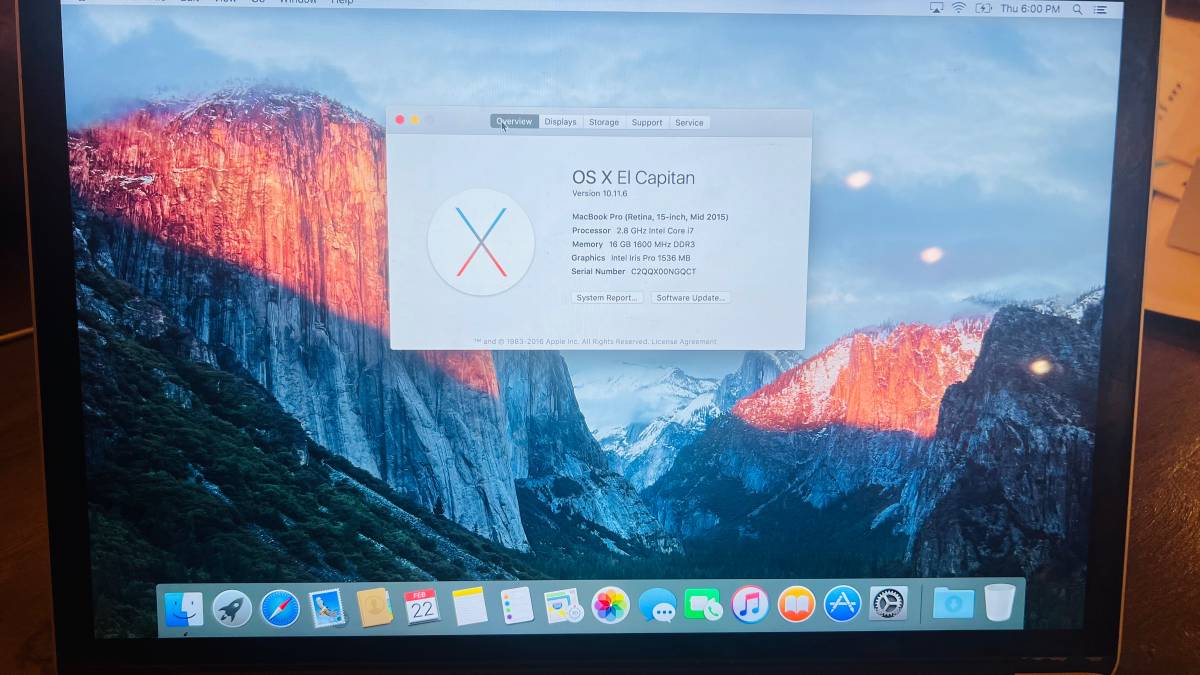This screenshot has width=1200, height=675.
Task: Switch to the Service tab
Action: click(689, 122)
